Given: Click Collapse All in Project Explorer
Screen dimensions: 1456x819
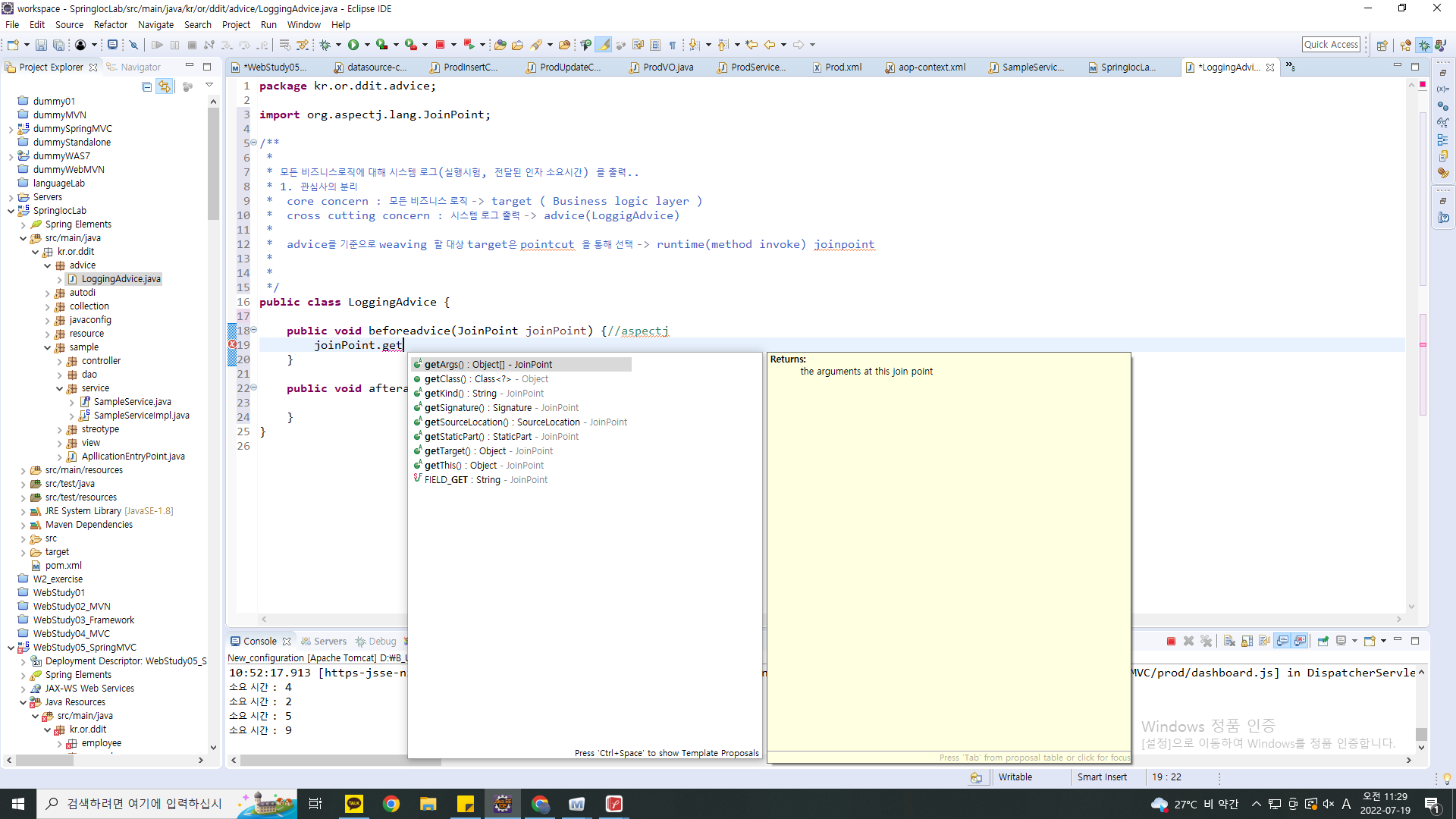Looking at the screenshot, I should (146, 86).
